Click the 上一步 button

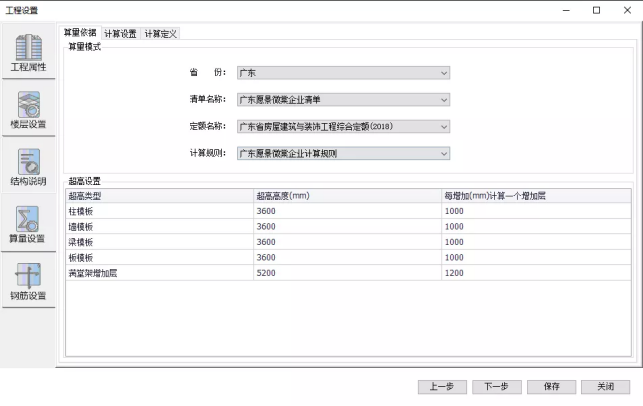442,387
